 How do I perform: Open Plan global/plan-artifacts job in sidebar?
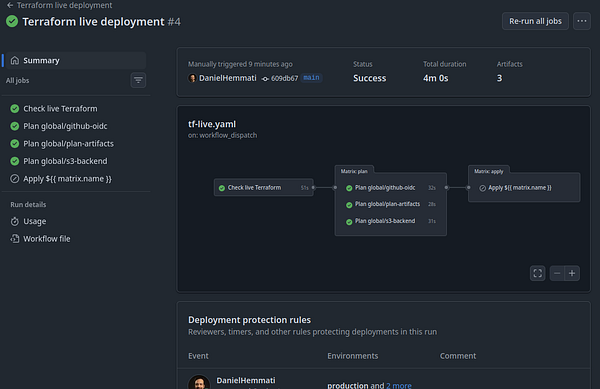(68, 143)
